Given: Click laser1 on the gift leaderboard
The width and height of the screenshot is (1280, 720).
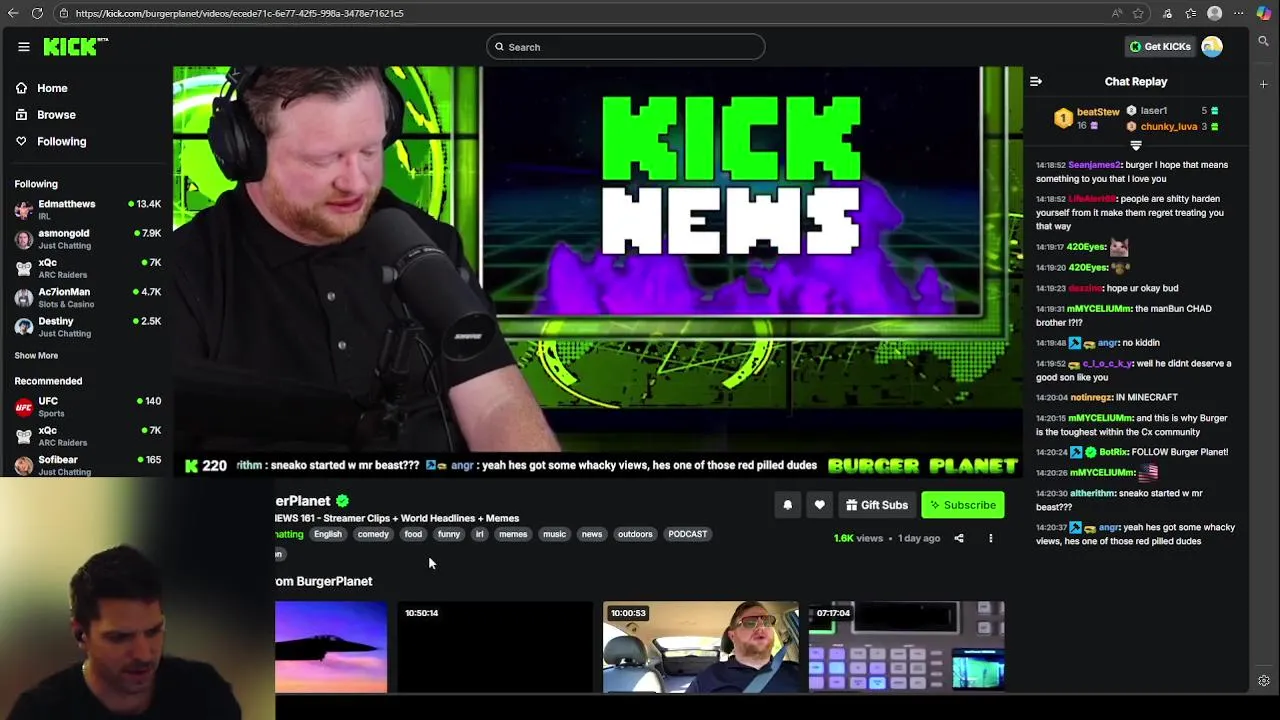Looking at the screenshot, I should coord(1154,111).
